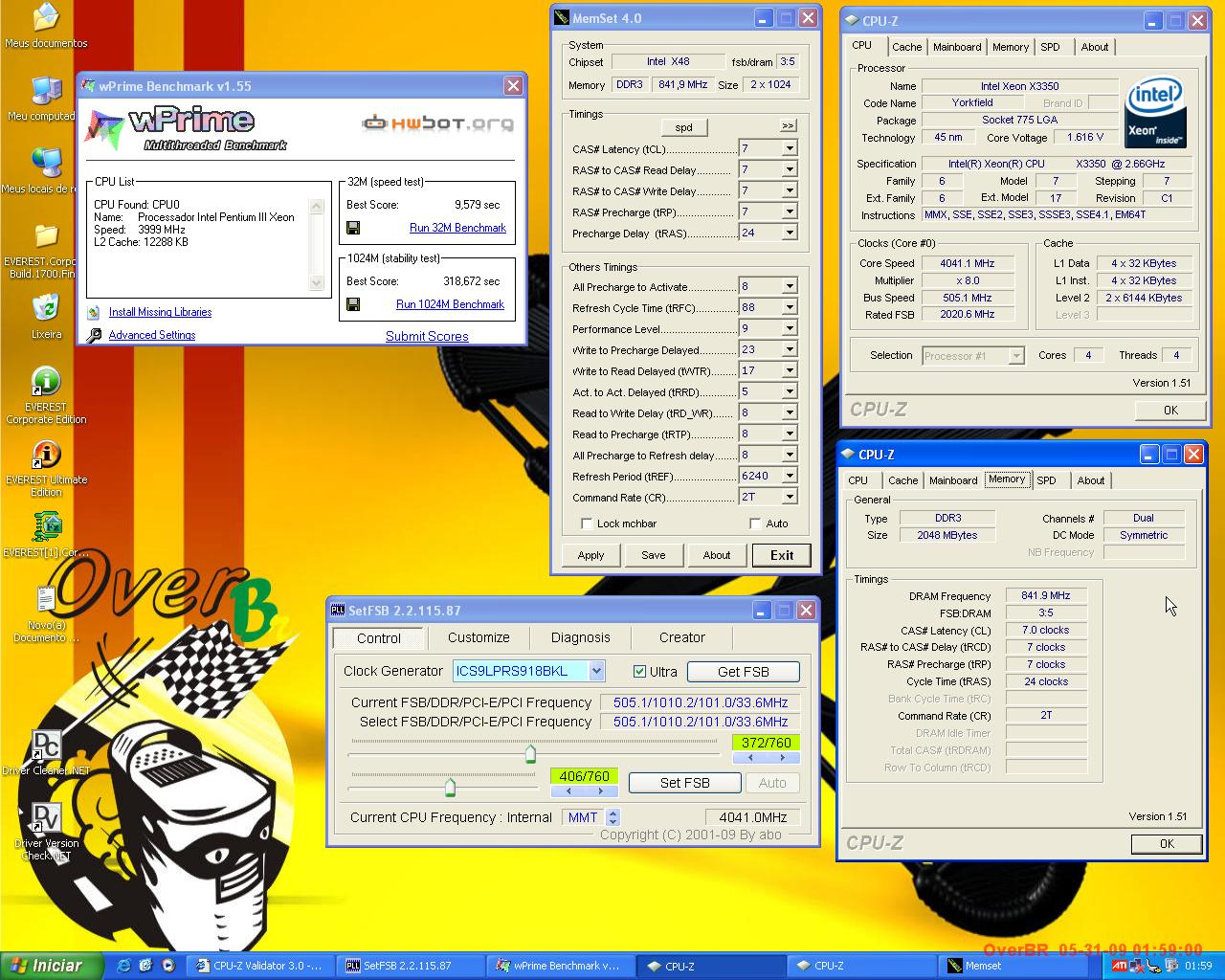Open Cache tab in top CPU-Z window
The height and width of the screenshot is (980, 1225).
point(907,47)
